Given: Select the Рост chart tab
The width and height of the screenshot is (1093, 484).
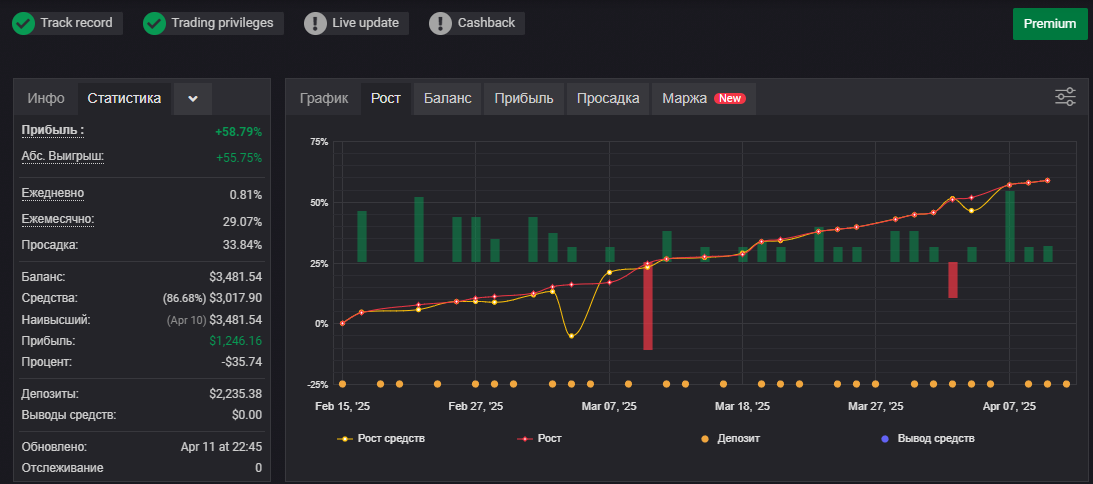Looking at the screenshot, I should (386, 98).
